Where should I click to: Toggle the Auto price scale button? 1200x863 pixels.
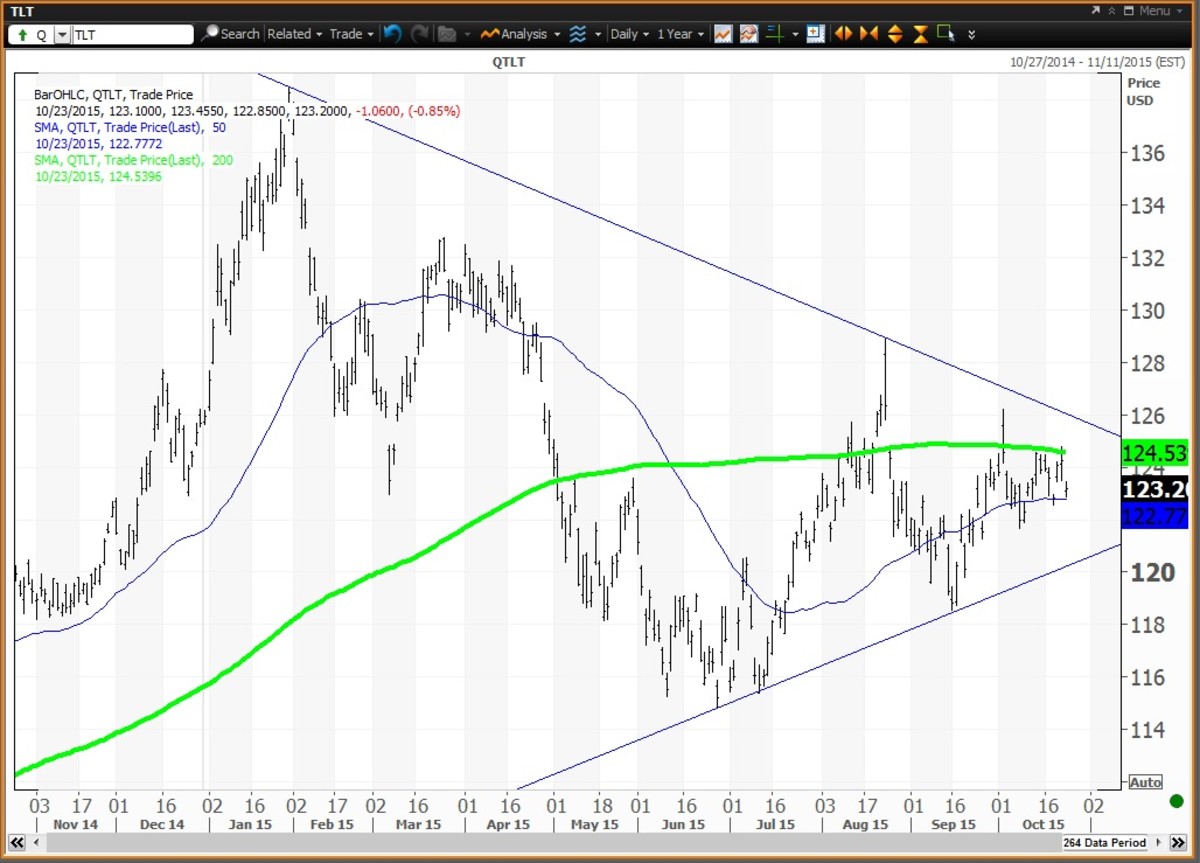point(1145,782)
